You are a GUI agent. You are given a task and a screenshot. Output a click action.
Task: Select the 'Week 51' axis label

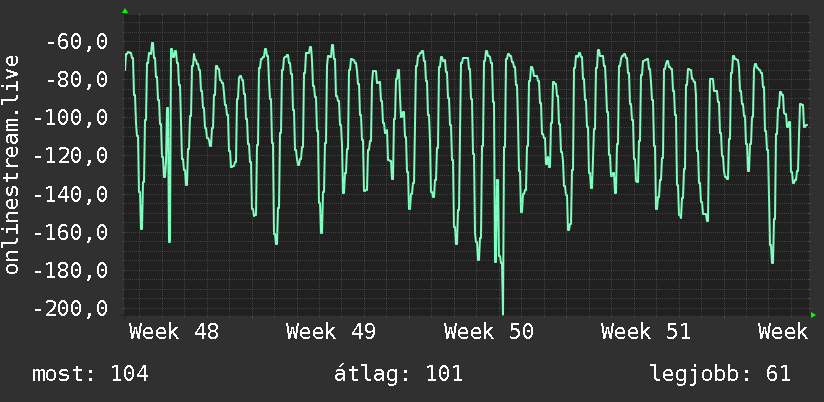point(646,332)
